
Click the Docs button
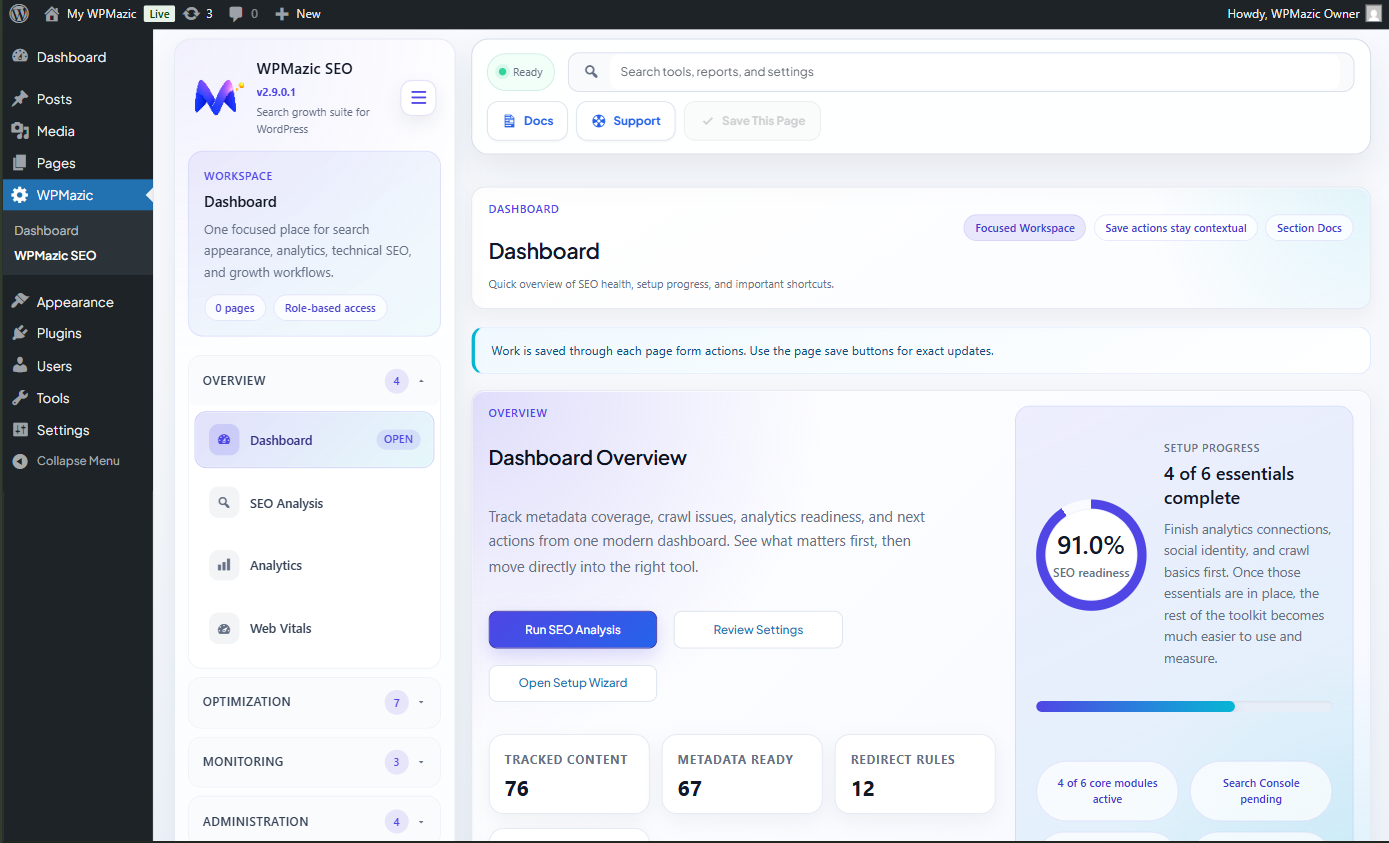pyautogui.click(x=528, y=121)
